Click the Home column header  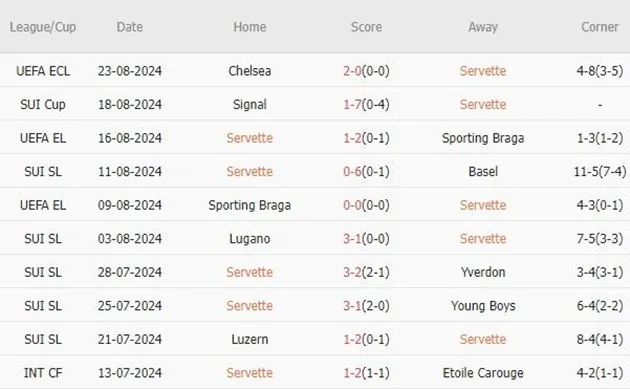click(x=250, y=27)
